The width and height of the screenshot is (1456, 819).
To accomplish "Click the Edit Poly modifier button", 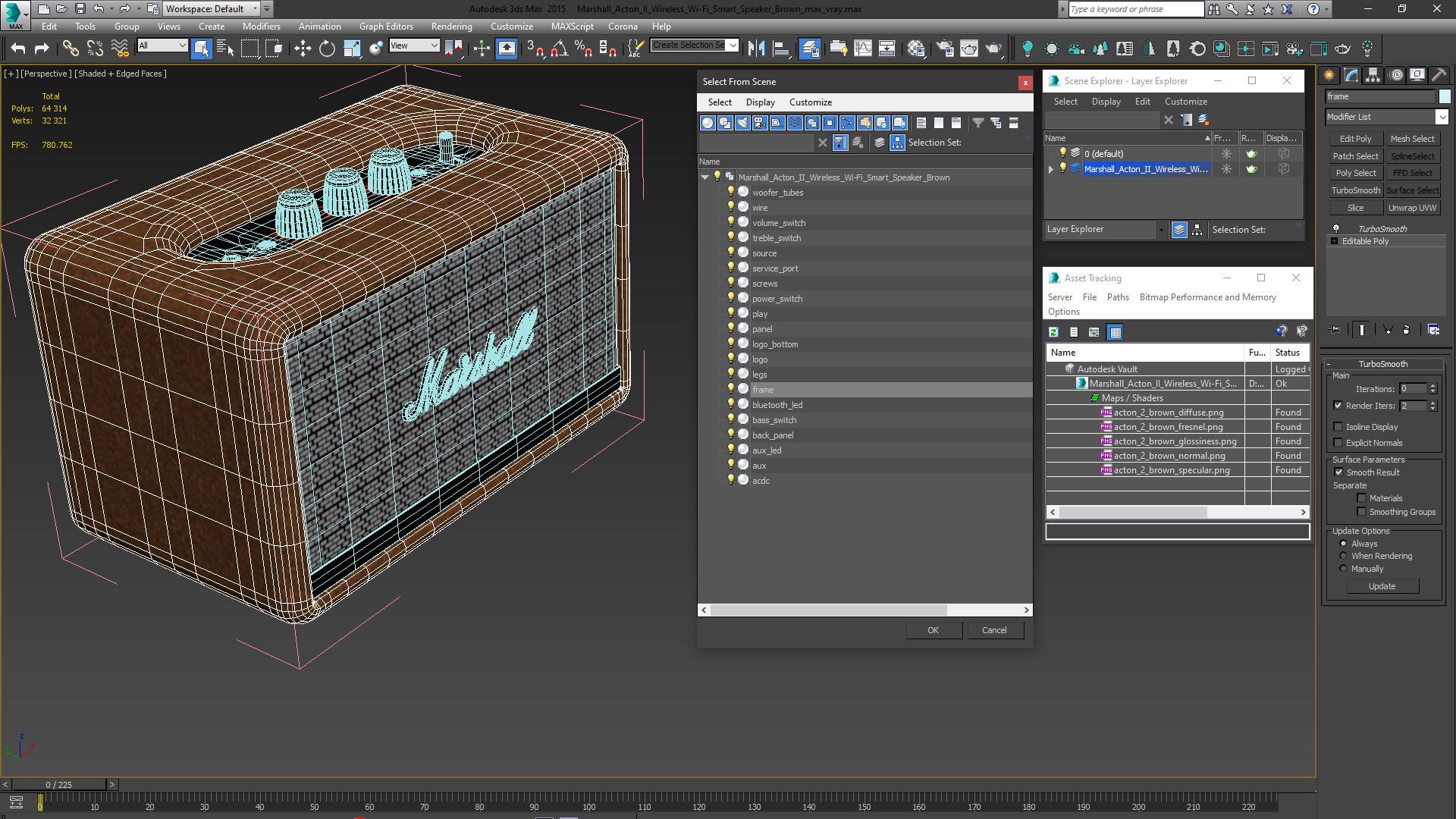I will [x=1355, y=139].
